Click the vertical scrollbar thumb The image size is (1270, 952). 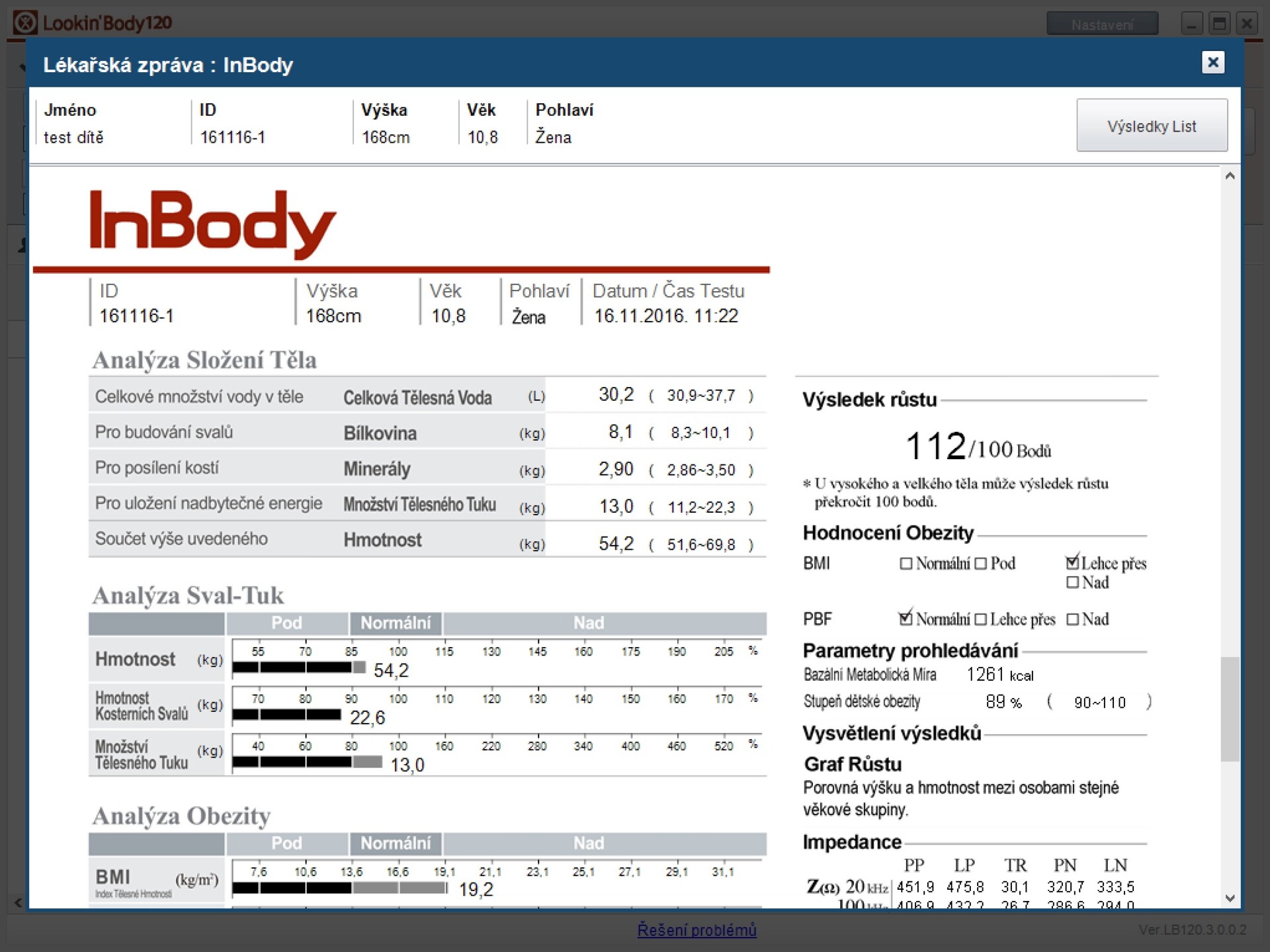[x=1230, y=708]
